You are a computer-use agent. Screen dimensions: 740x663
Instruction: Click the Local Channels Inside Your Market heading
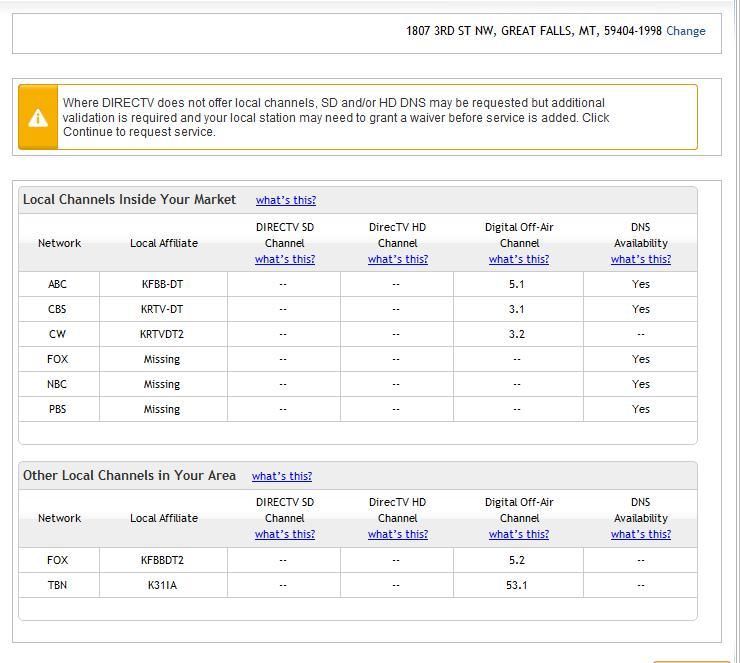(129, 200)
